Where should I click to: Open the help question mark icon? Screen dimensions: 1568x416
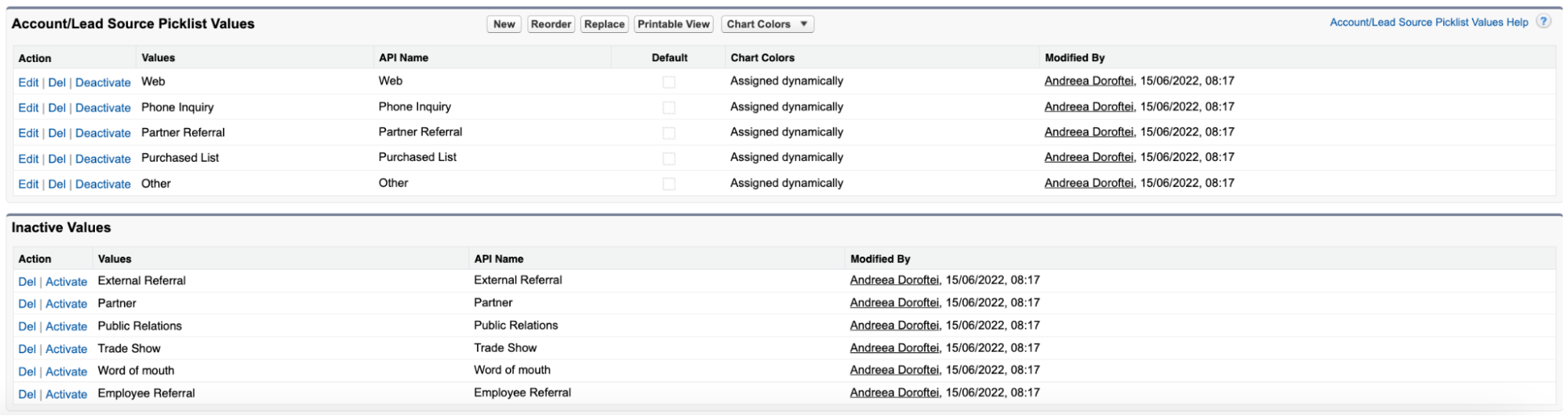1543,22
